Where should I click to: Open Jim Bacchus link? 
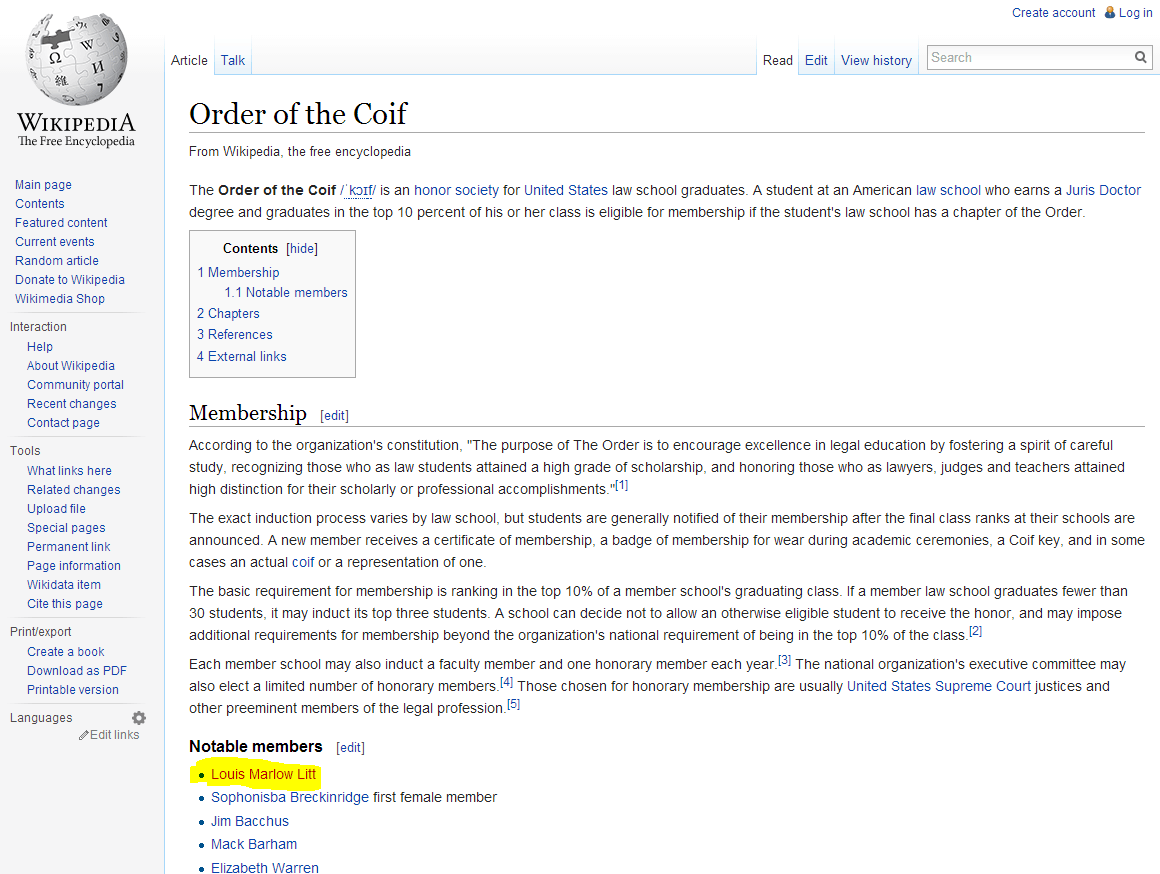point(249,821)
